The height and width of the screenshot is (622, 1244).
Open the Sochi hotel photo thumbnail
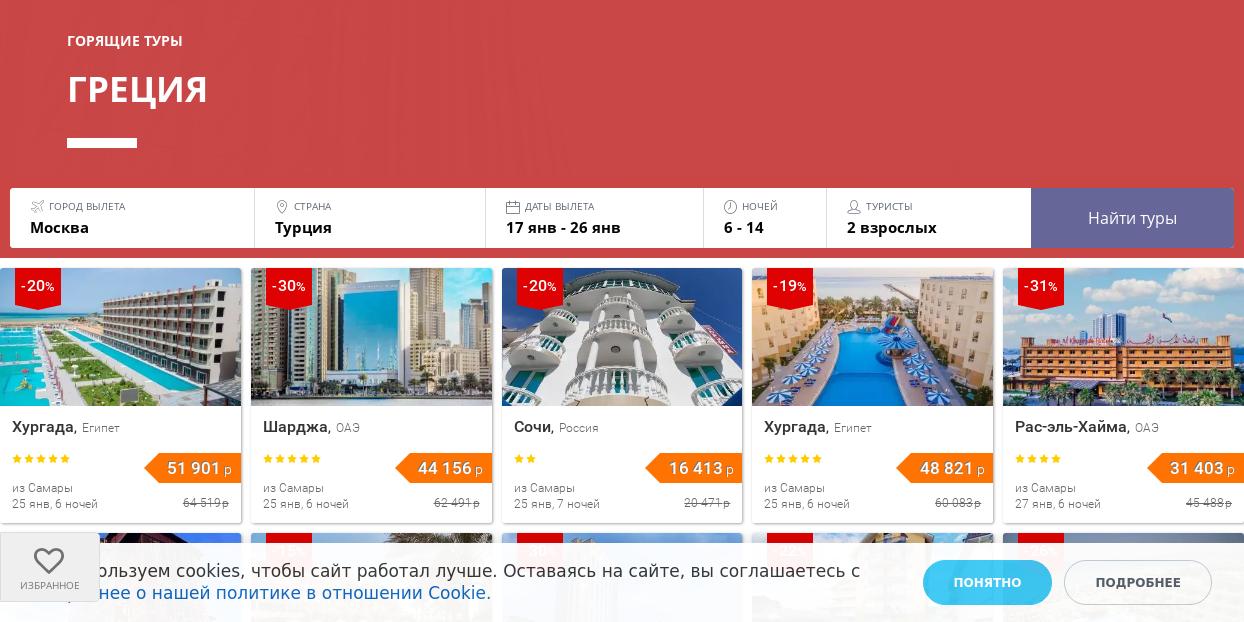pyautogui.click(x=622, y=337)
